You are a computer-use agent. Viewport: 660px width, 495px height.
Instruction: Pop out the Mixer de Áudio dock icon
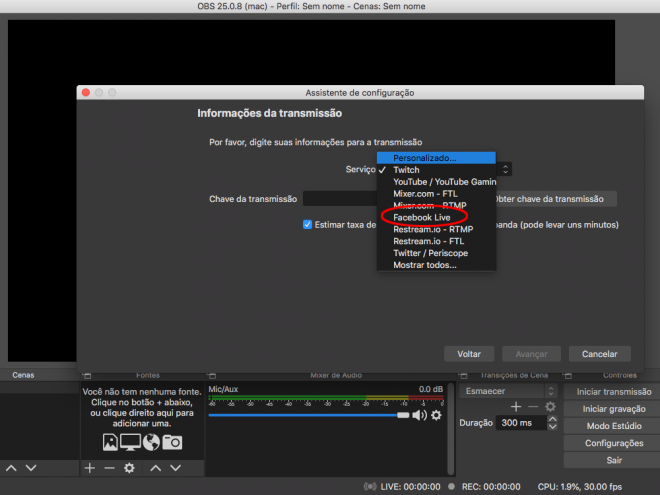pyautogui.click(x=212, y=375)
